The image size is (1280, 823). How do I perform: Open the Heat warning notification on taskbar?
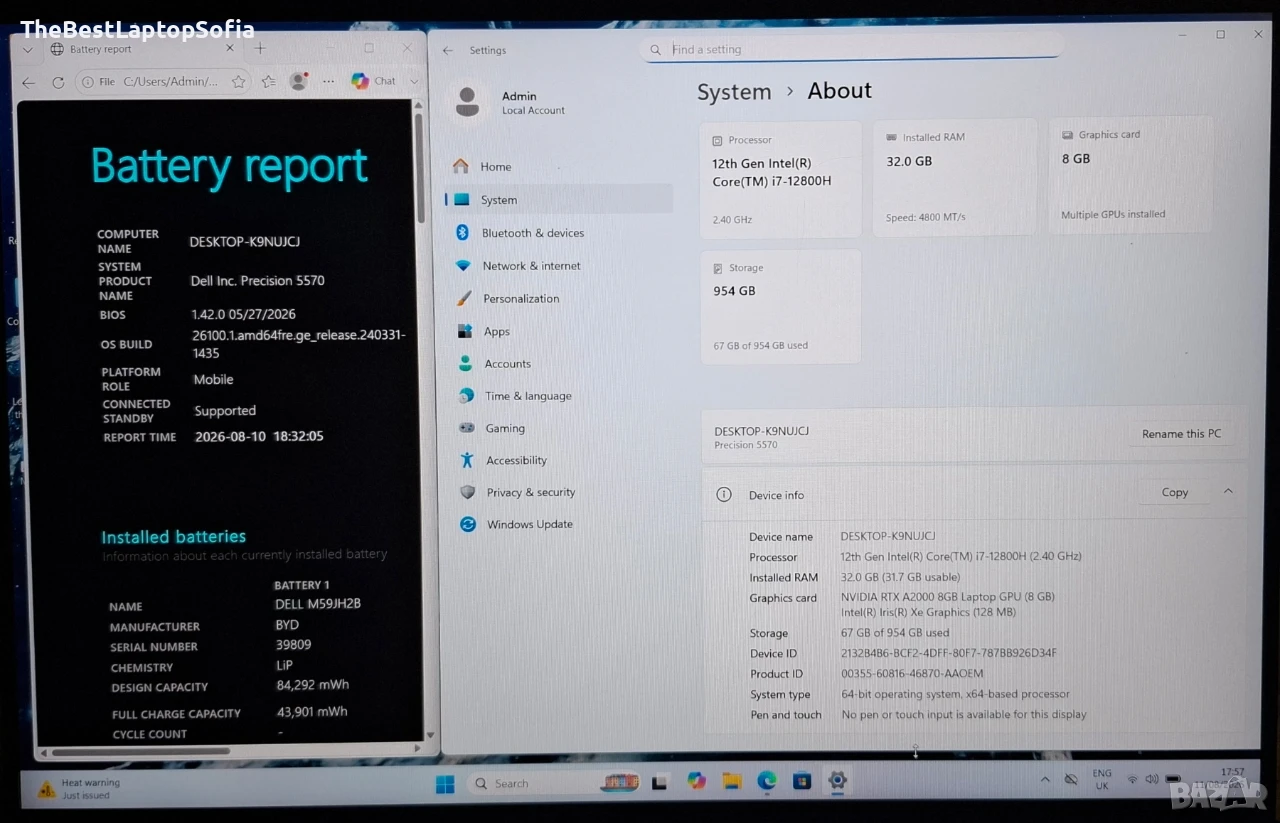(80, 789)
